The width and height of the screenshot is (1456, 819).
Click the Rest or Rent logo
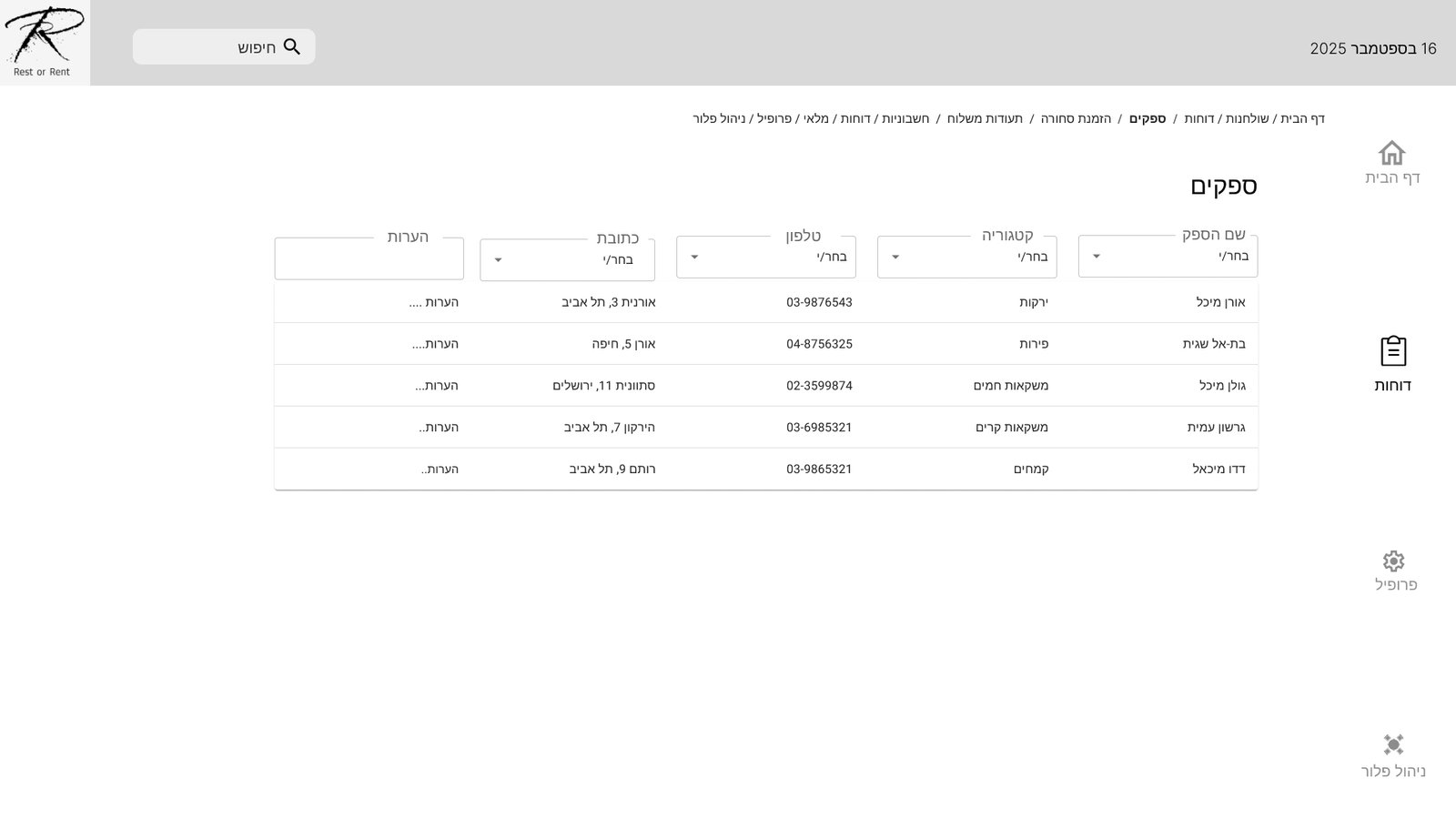(x=44, y=42)
